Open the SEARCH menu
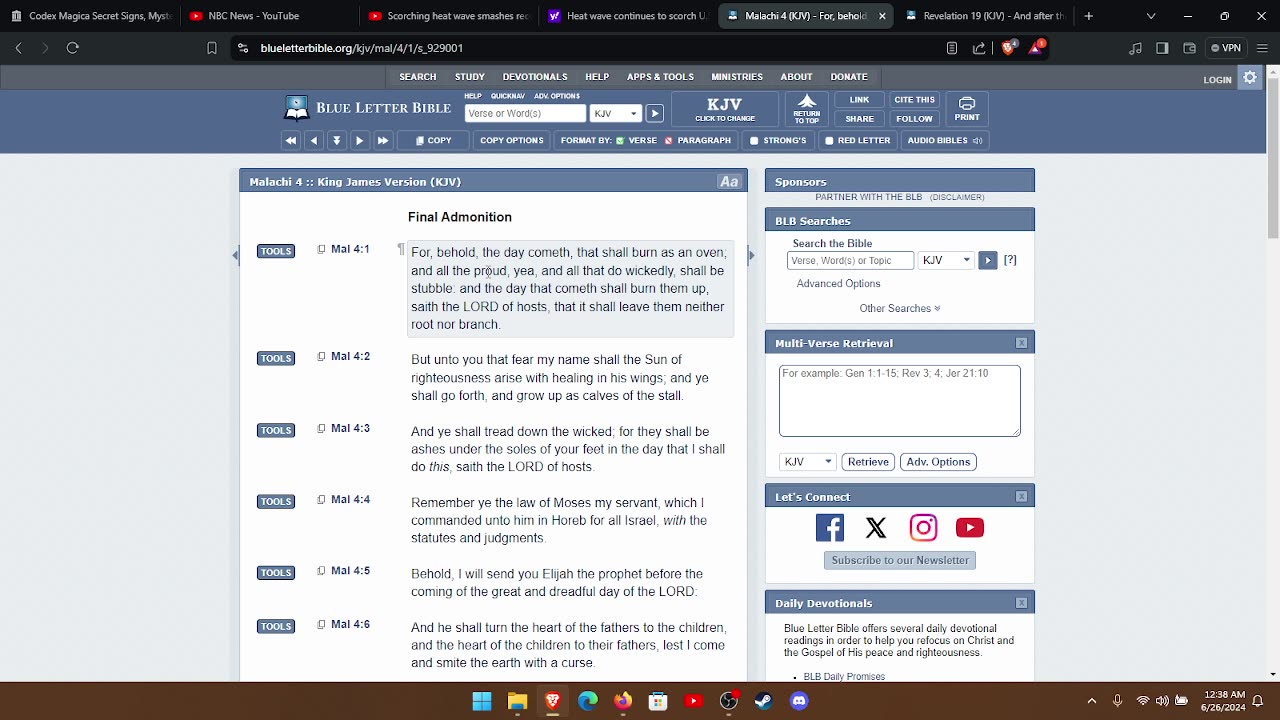This screenshot has height=720, width=1280. click(418, 77)
